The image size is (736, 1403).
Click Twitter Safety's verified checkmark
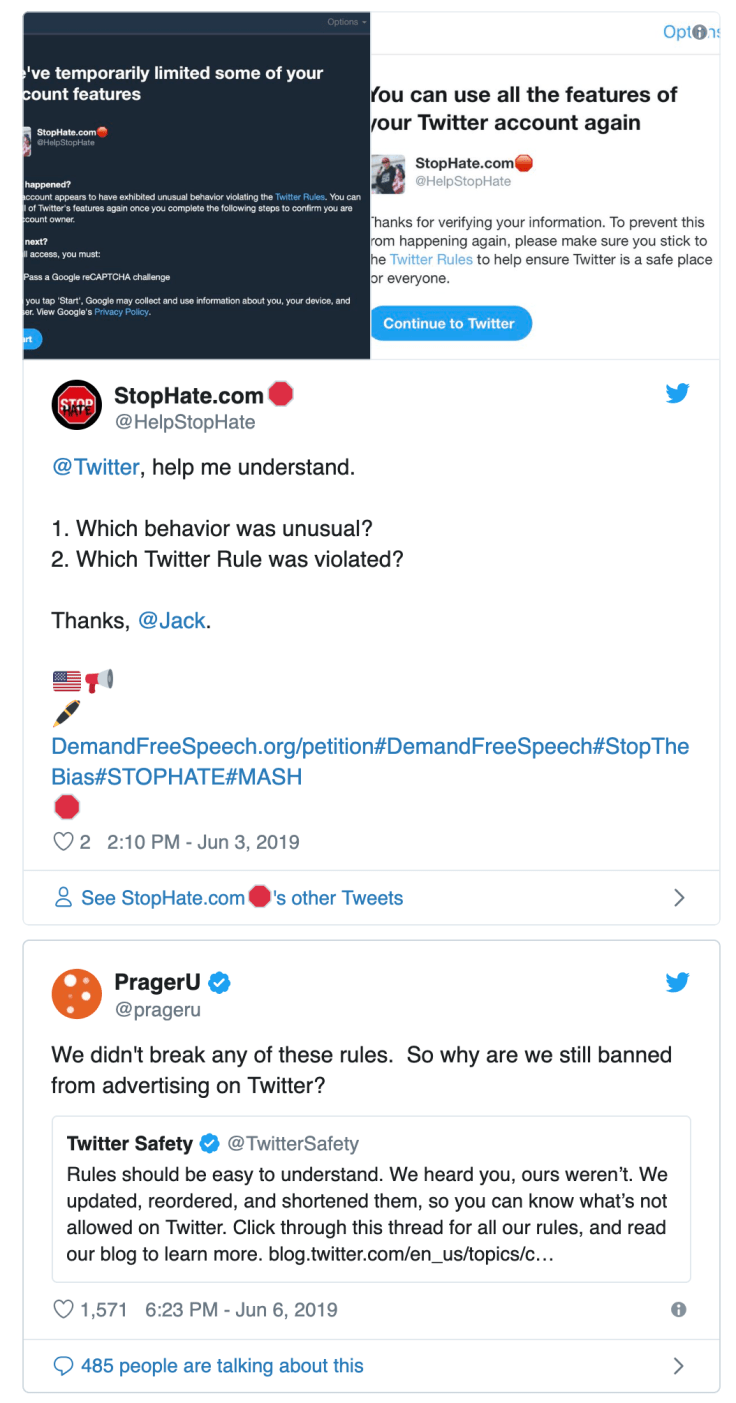pyautogui.click(x=209, y=1144)
